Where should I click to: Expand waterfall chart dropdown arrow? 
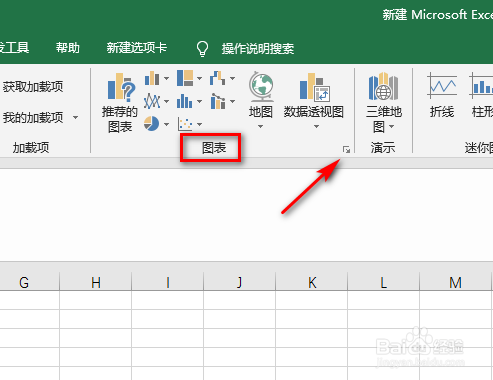click(232, 79)
